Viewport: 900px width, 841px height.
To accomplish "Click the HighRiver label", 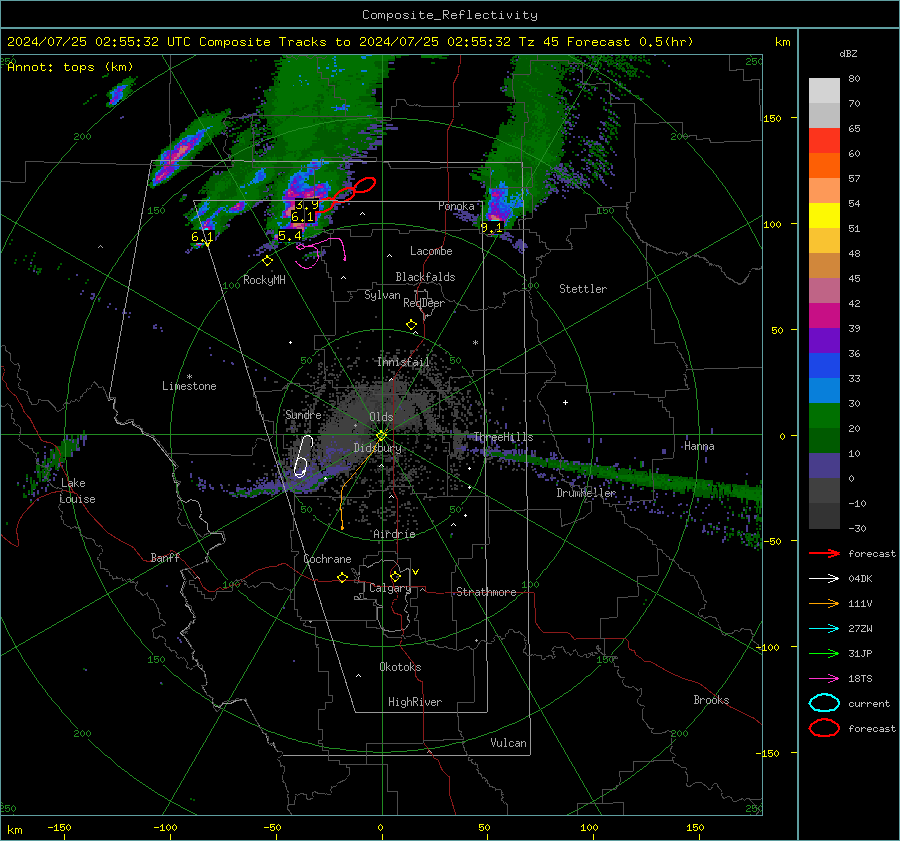I will [415, 702].
